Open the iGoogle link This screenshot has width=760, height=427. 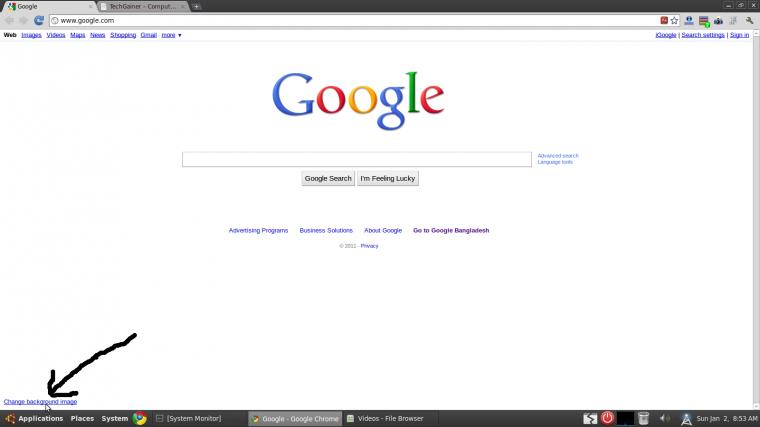tap(666, 35)
